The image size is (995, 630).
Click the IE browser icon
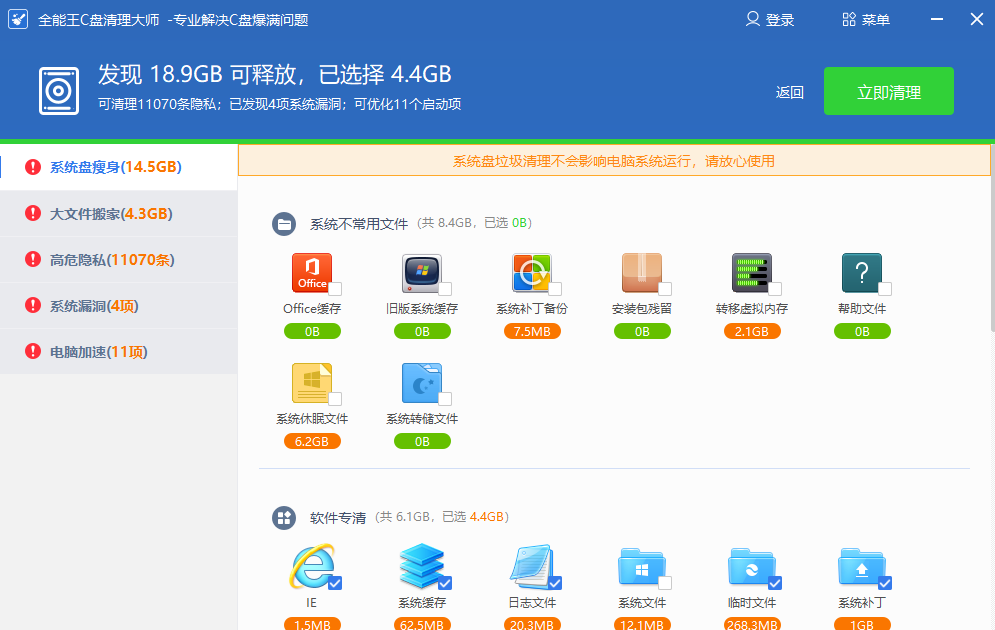pos(311,567)
